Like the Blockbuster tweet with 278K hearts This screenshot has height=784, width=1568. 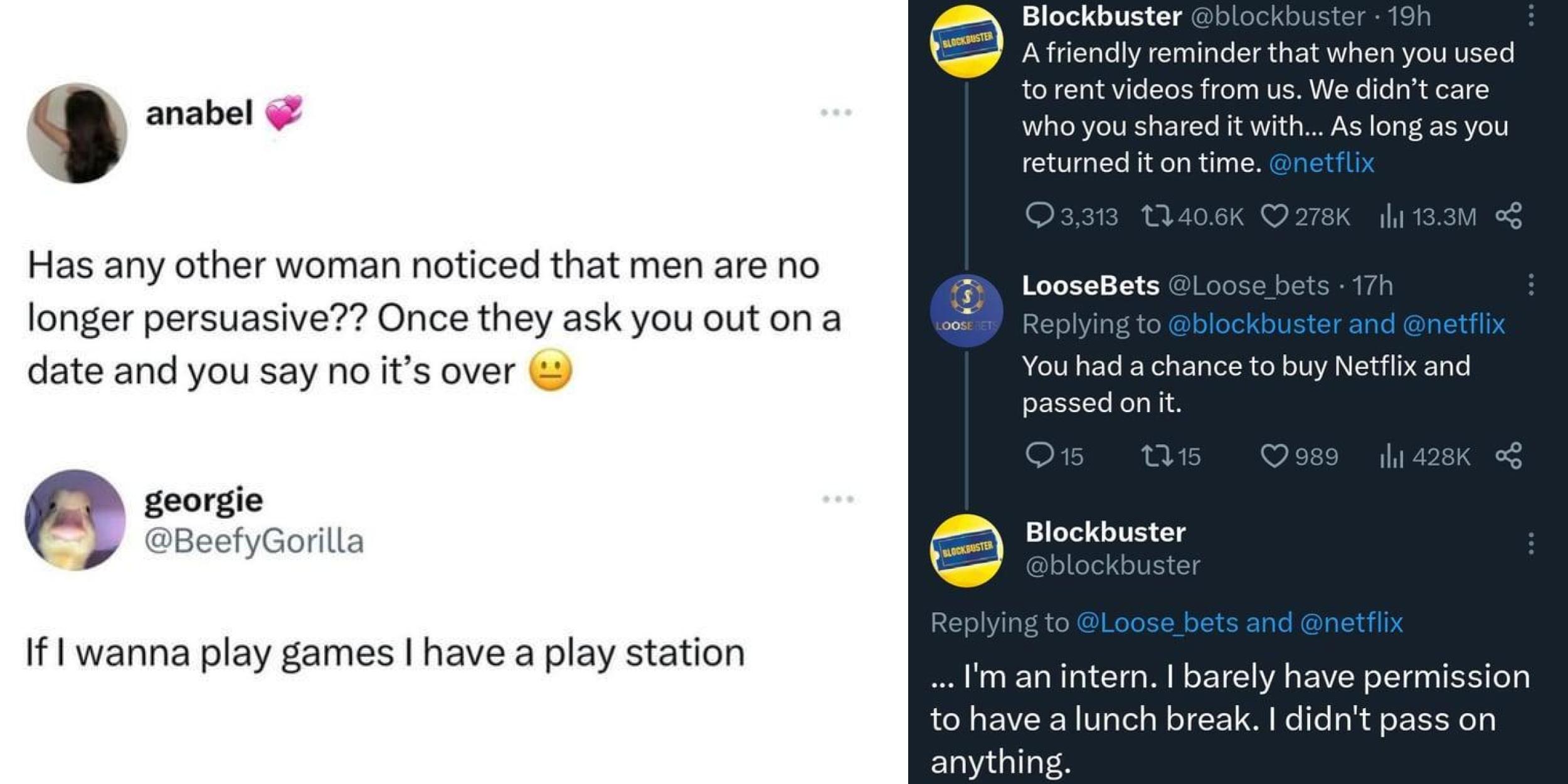1274,216
